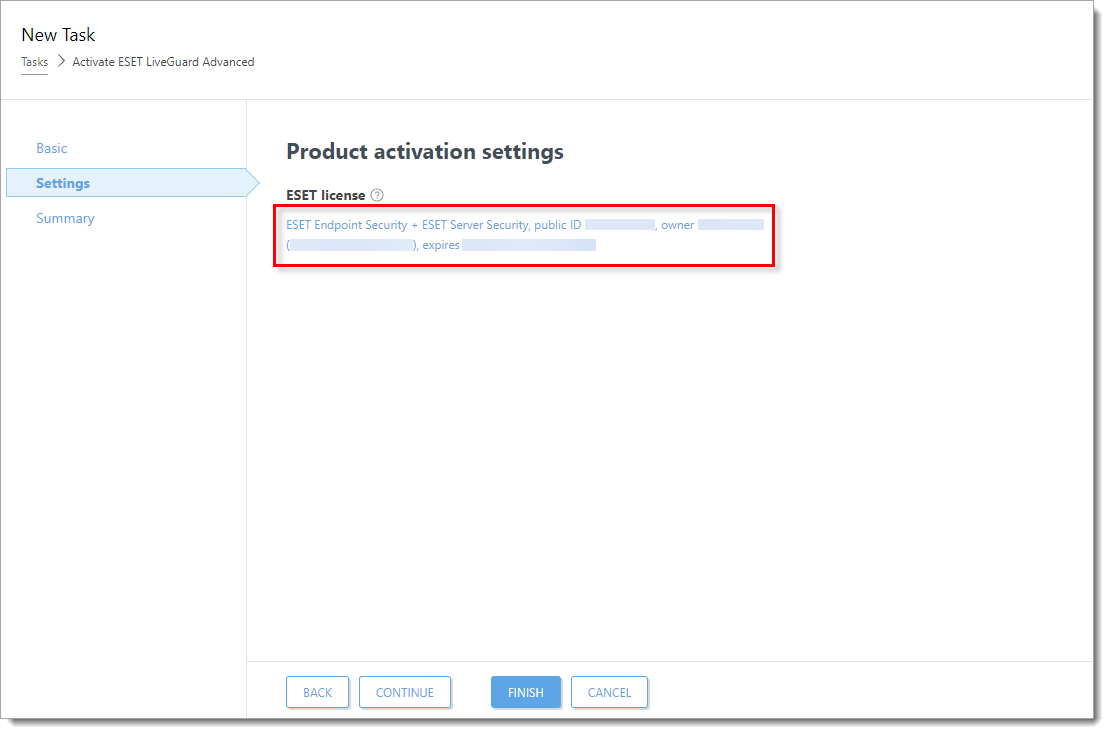
Task: Click the Product activation settings heading
Action: pos(425,152)
